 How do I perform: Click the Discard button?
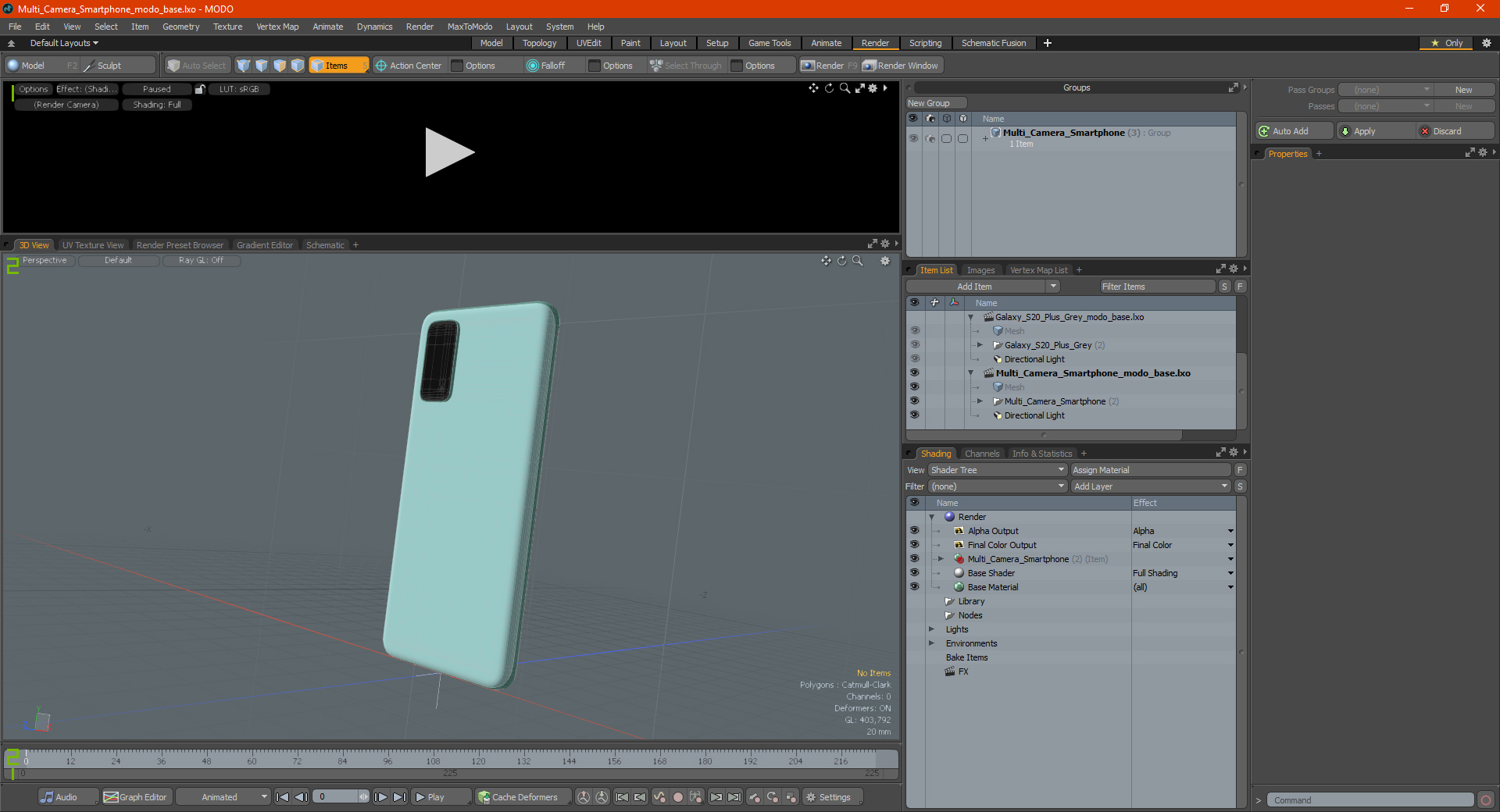point(1455,131)
